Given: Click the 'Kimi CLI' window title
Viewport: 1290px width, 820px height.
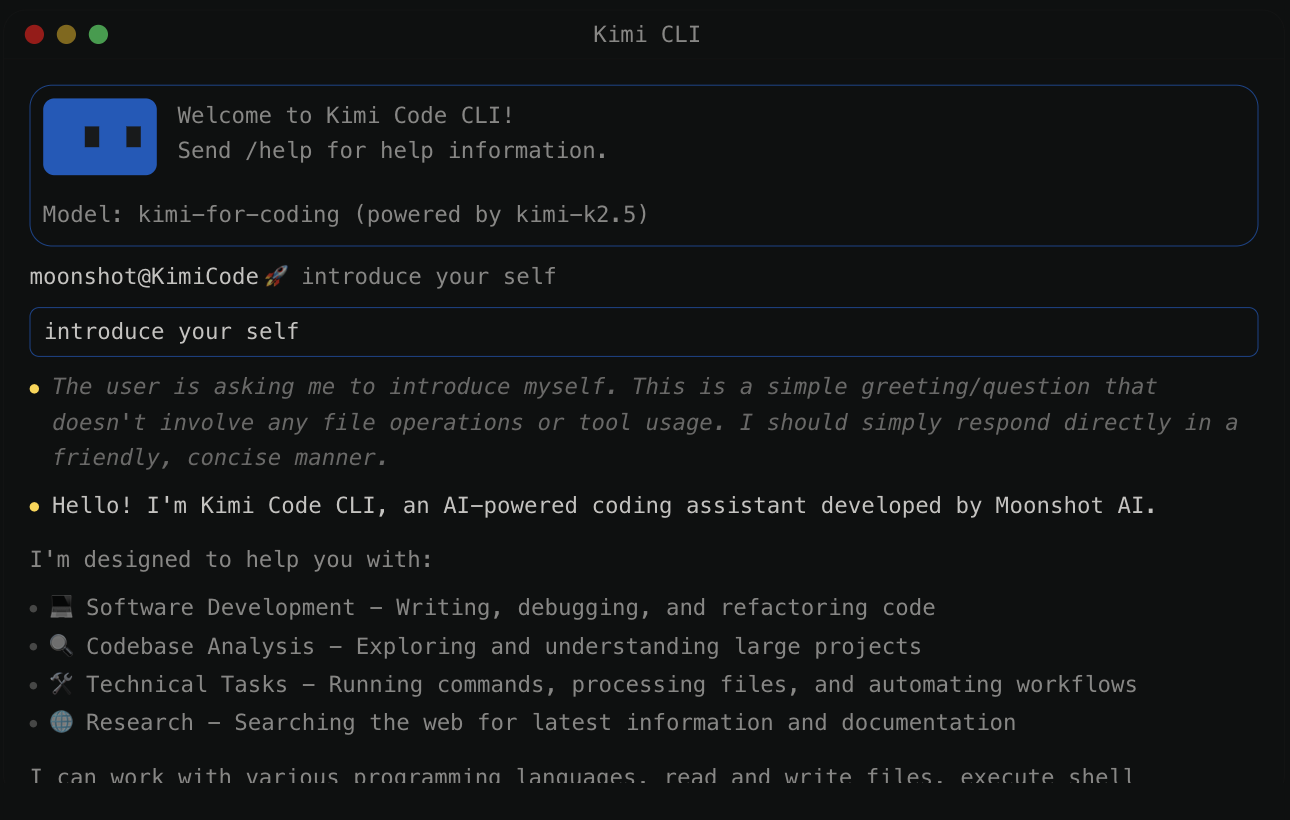Looking at the screenshot, I should click(646, 35).
